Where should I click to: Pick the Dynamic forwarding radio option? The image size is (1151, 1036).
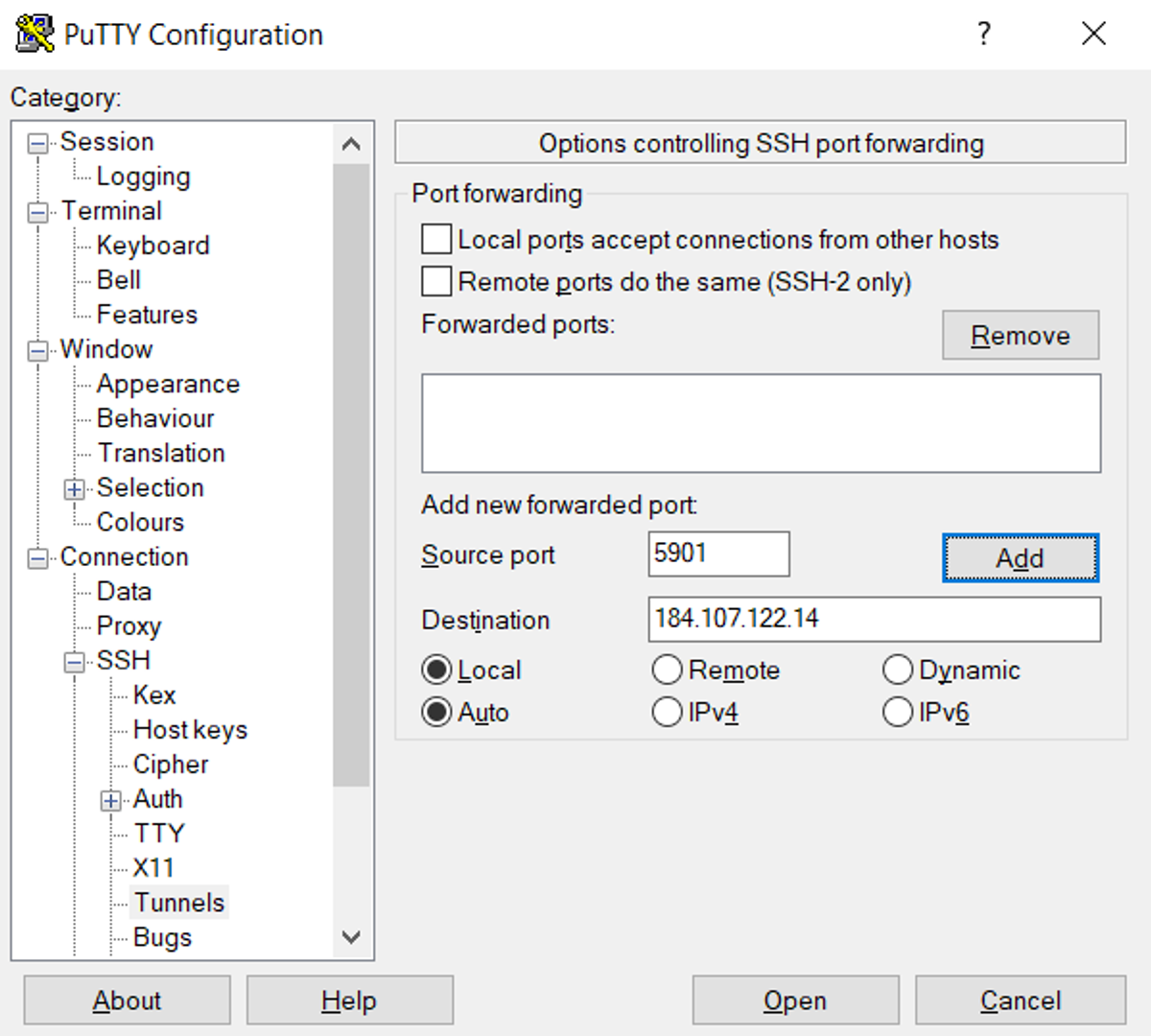(x=897, y=670)
